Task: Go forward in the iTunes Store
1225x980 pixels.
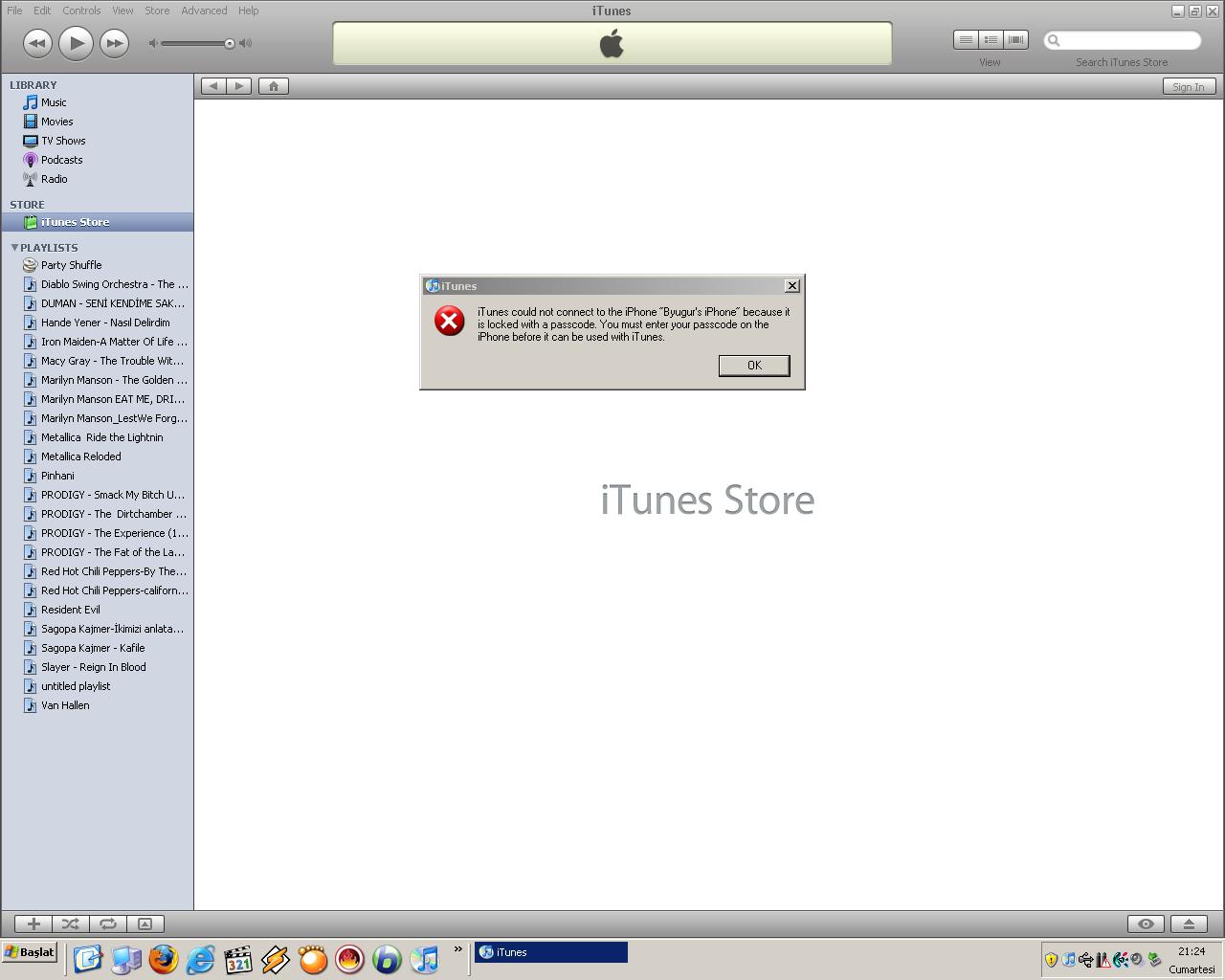Action: click(239, 86)
